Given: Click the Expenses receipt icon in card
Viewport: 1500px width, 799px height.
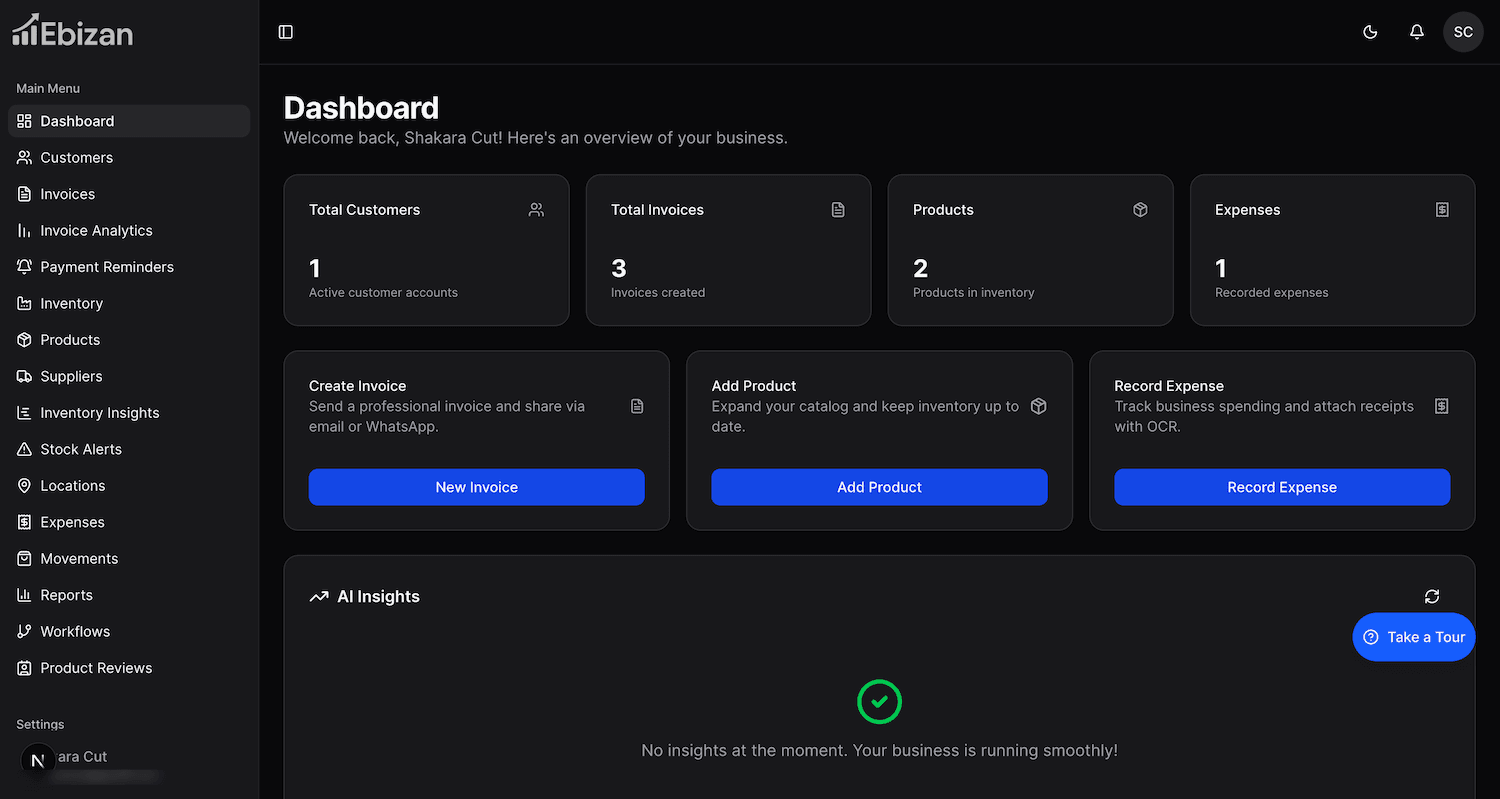Looking at the screenshot, I should point(1442,210).
